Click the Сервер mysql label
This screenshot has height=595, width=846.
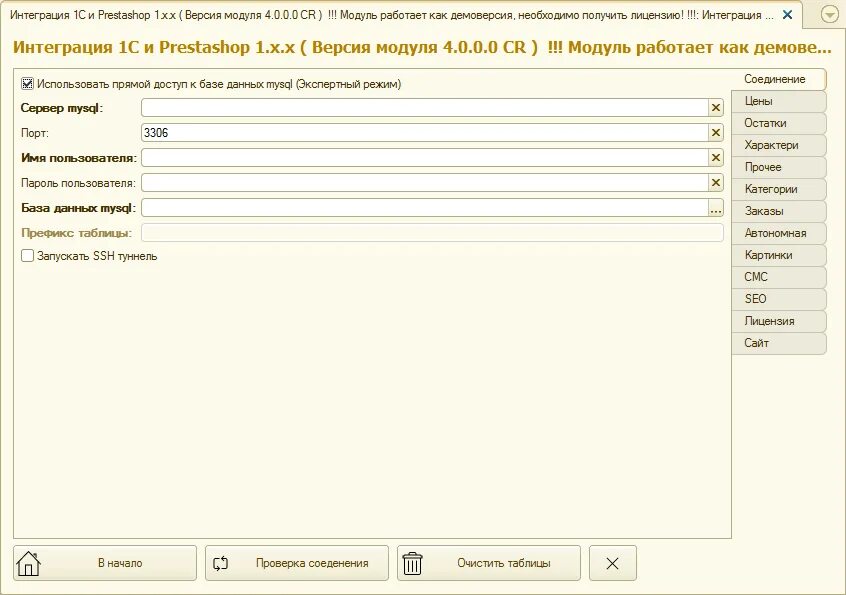coord(62,108)
